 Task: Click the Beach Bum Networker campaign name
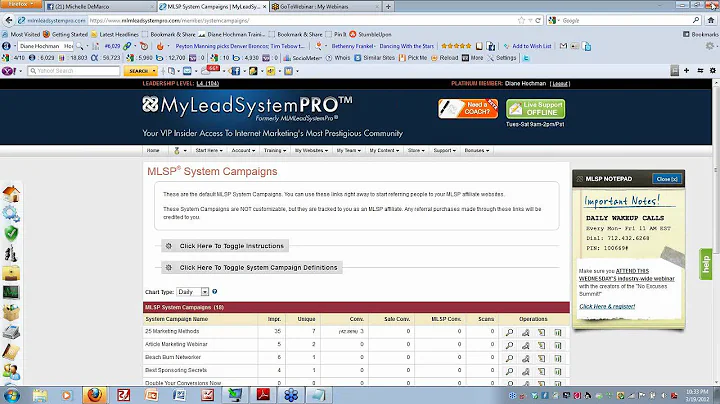click(x=173, y=357)
